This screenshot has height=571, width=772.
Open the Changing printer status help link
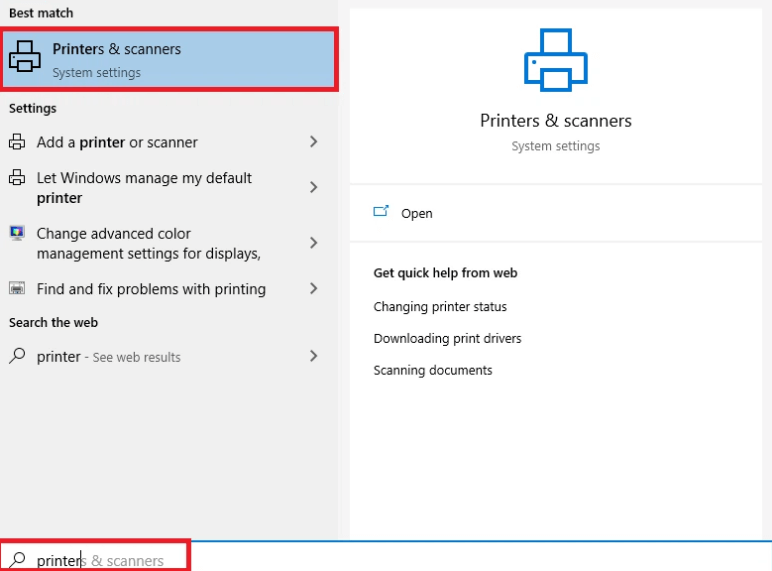[440, 307]
